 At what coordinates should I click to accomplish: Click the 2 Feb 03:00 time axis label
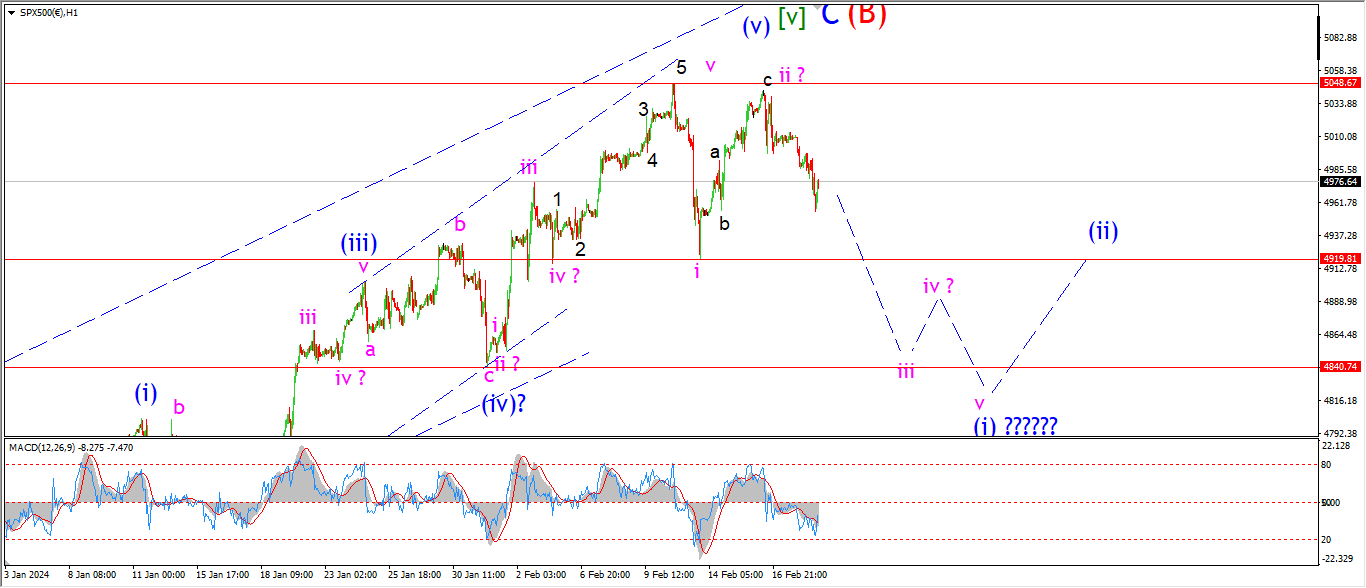(541, 575)
